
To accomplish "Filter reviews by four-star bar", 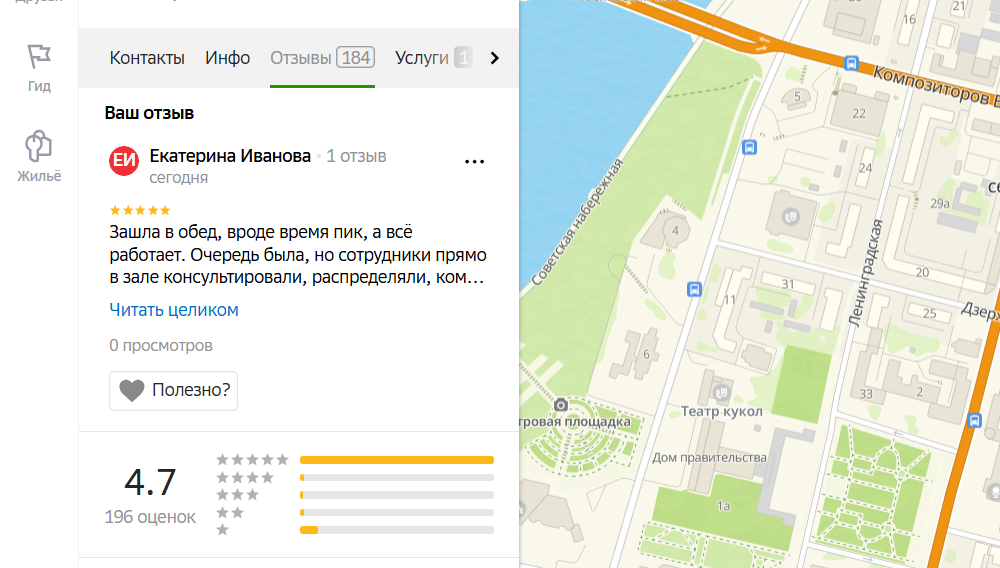I will coord(397,477).
